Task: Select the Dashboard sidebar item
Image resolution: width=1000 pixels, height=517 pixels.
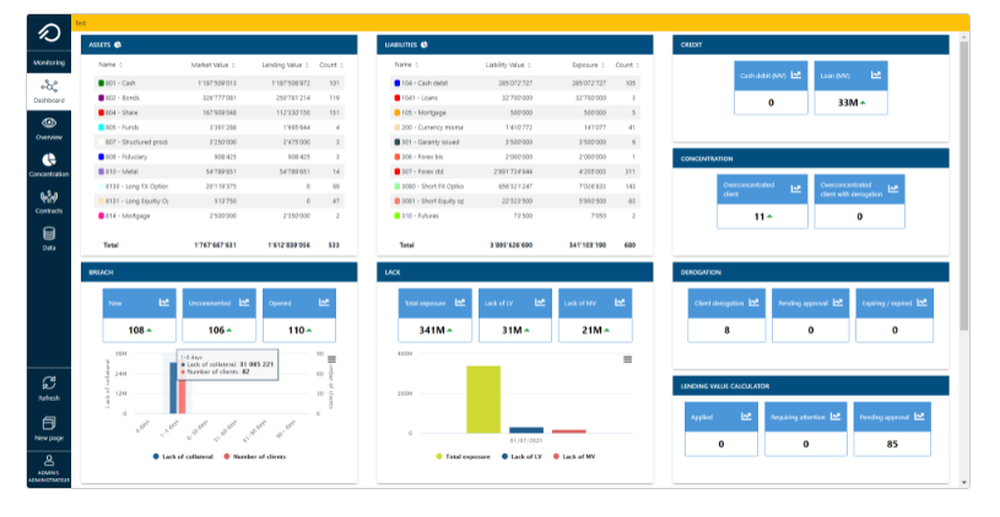Action: point(49,92)
